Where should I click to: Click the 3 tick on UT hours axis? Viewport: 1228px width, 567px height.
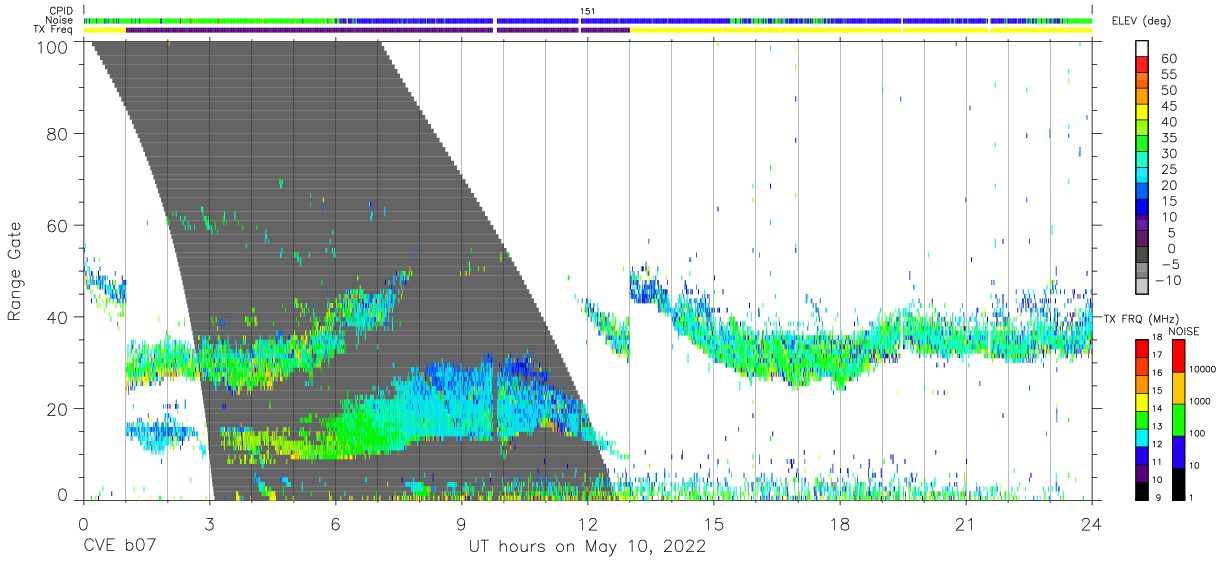[209, 523]
